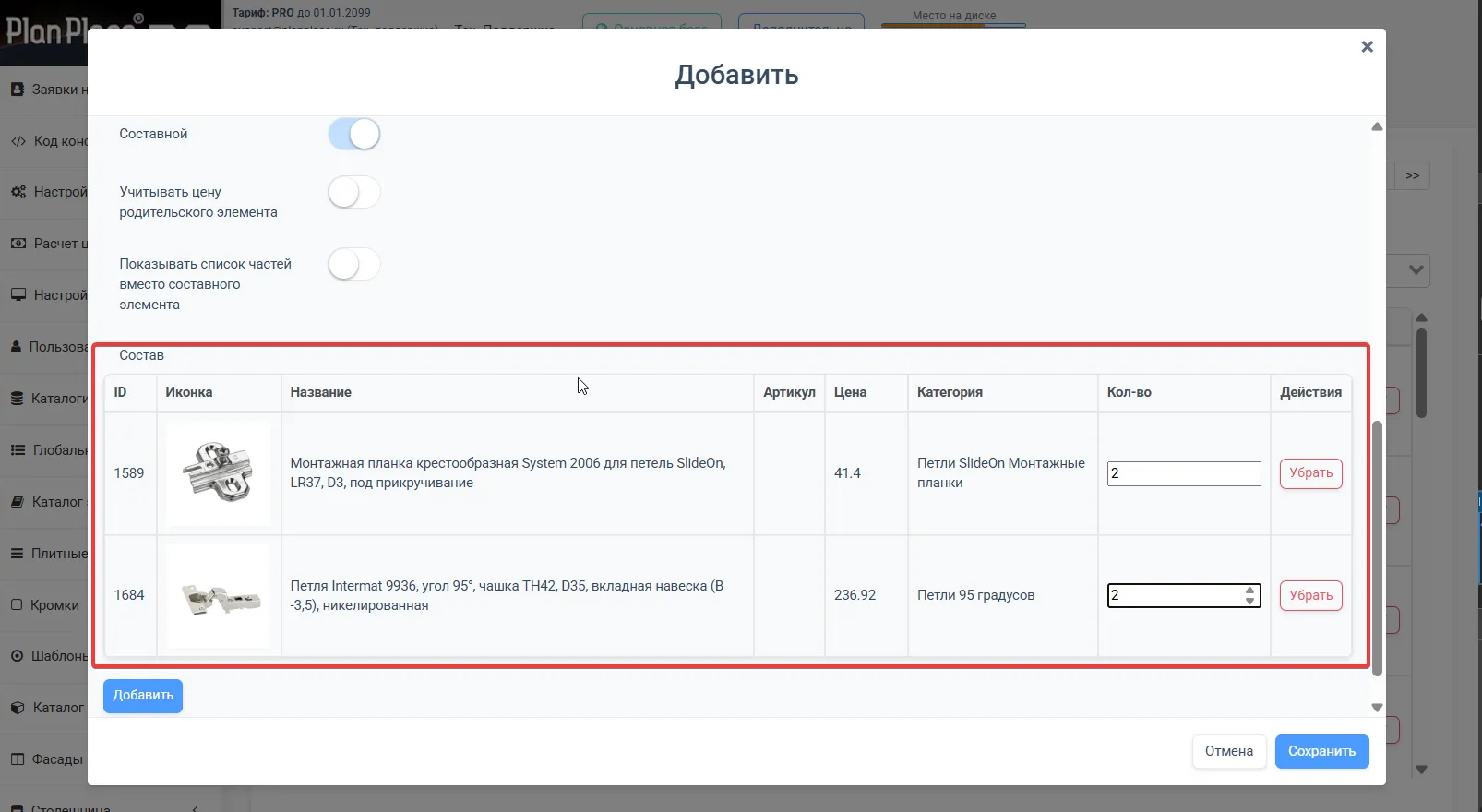The height and width of the screenshot is (812, 1482).
Task: Open thumbnail of Монтажная планка крестообразная
Action: (219, 473)
